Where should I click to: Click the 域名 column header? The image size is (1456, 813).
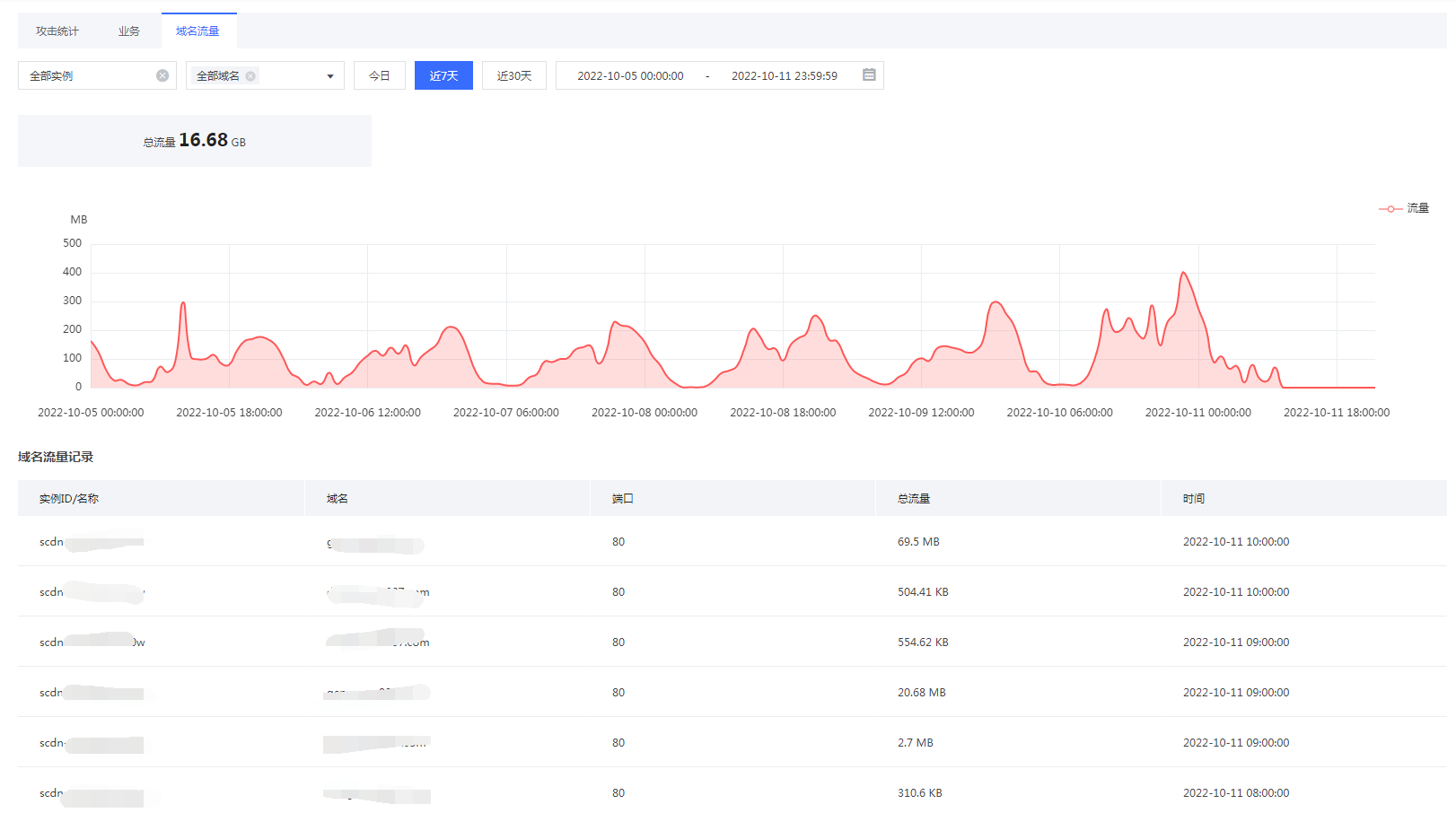(x=337, y=499)
